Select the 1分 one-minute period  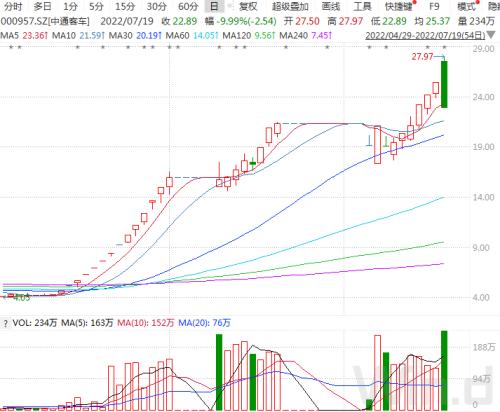[x=70, y=6]
